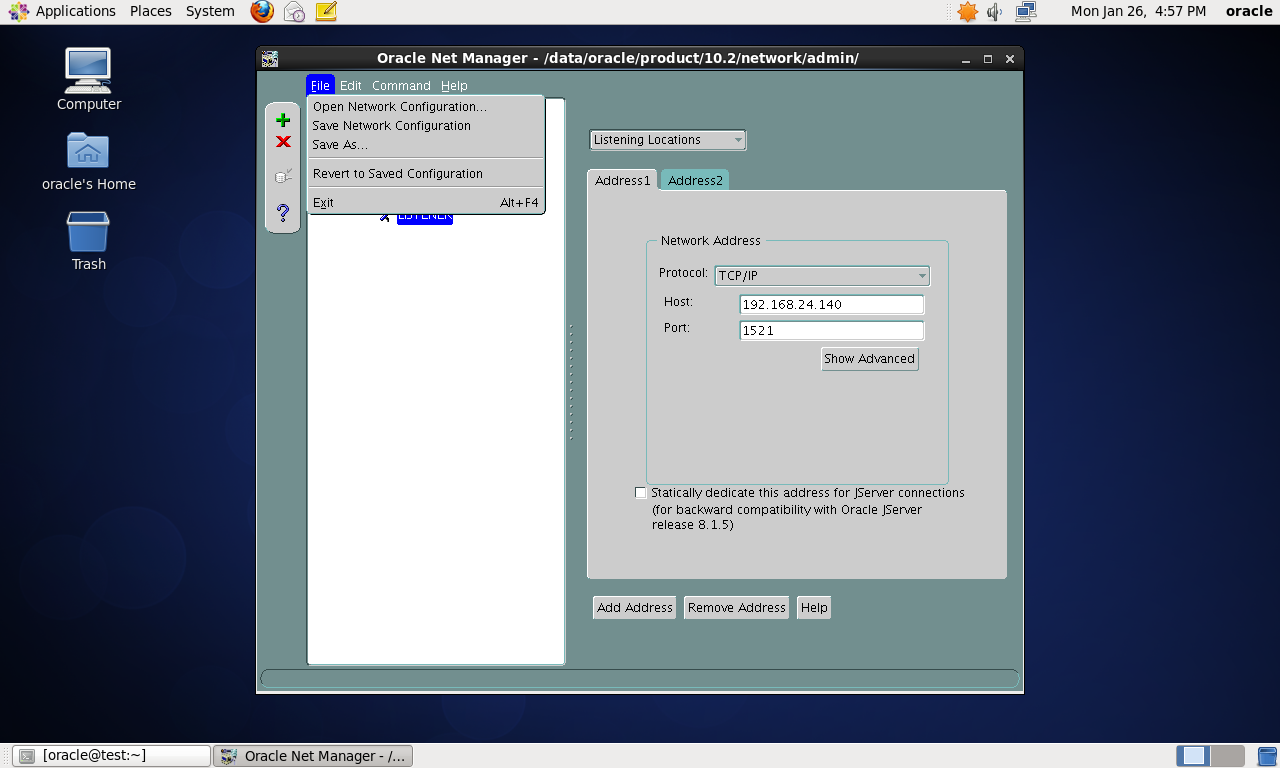The height and width of the screenshot is (768, 1280).
Task: Click the blue question mark Help icon
Action: click(x=283, y=212)
